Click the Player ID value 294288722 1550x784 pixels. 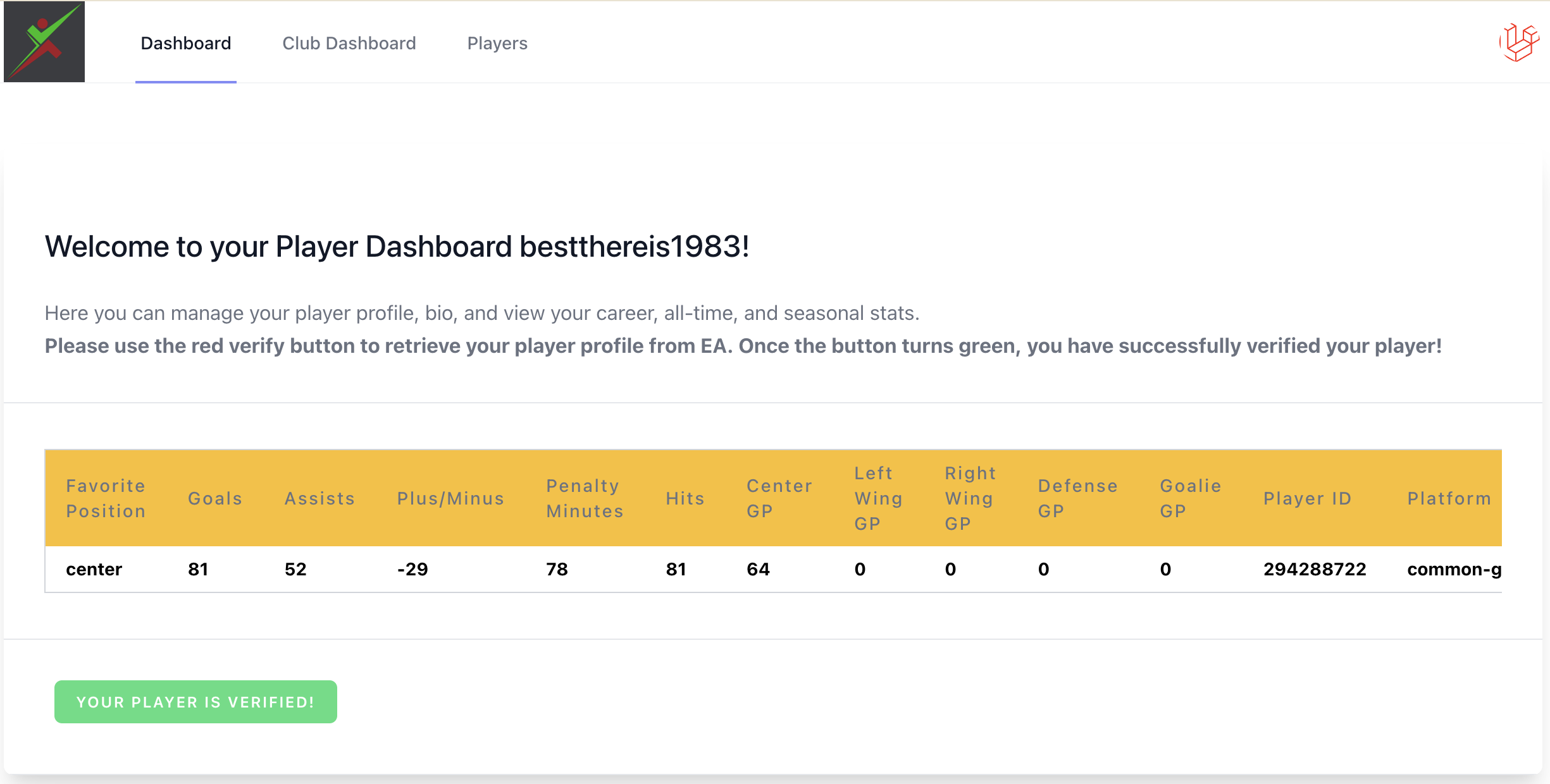[x=1315, y=569]
